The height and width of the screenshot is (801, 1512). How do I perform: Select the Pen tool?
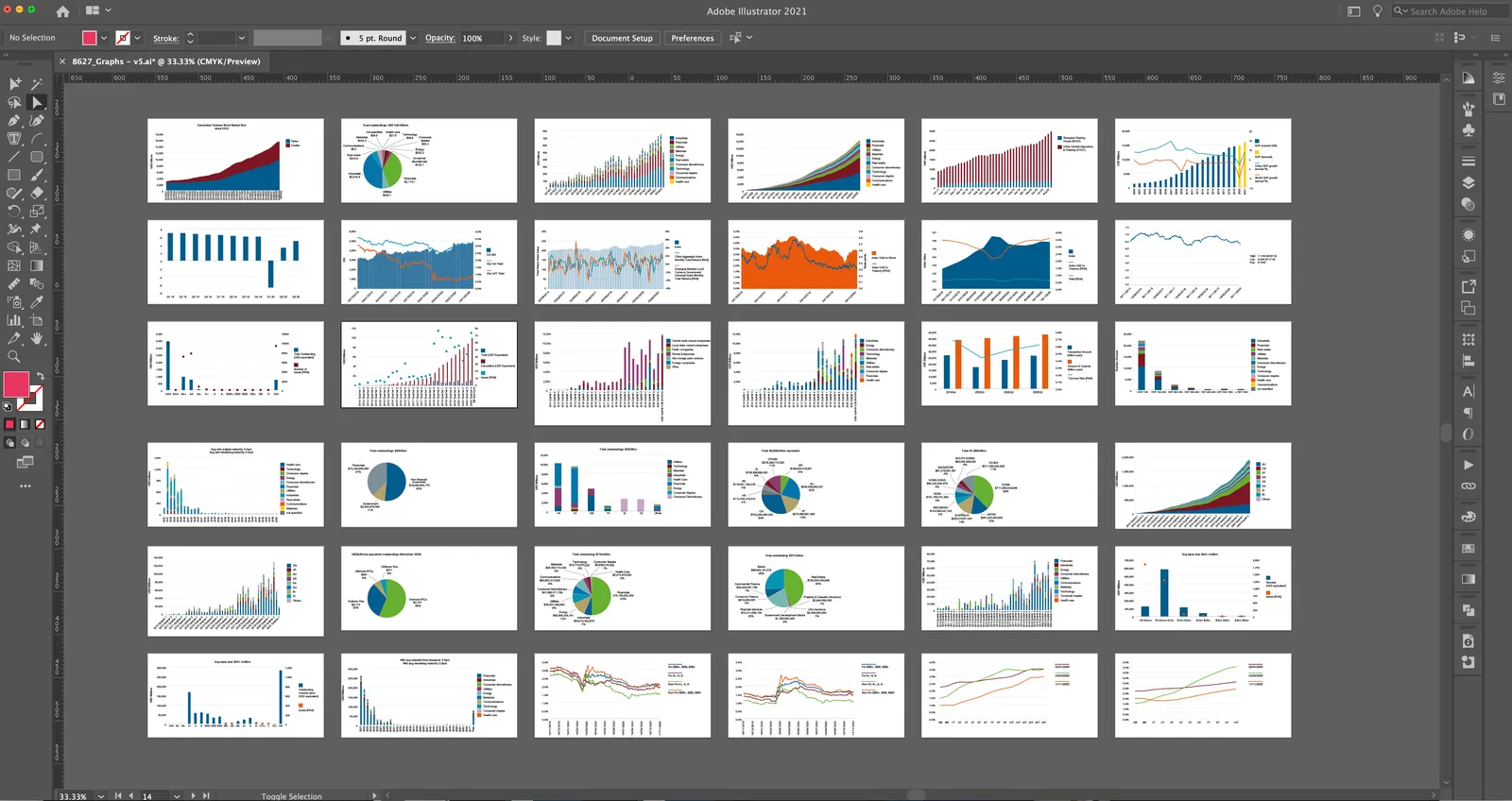[x=14, y=120]
